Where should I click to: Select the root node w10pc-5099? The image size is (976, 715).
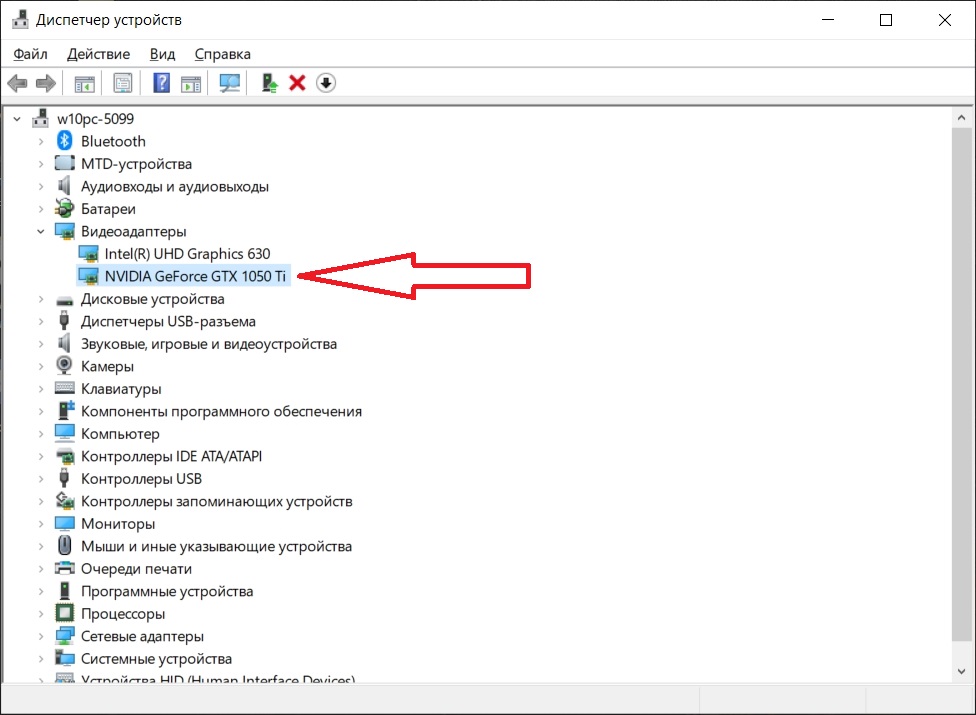[x=95, y=118]
